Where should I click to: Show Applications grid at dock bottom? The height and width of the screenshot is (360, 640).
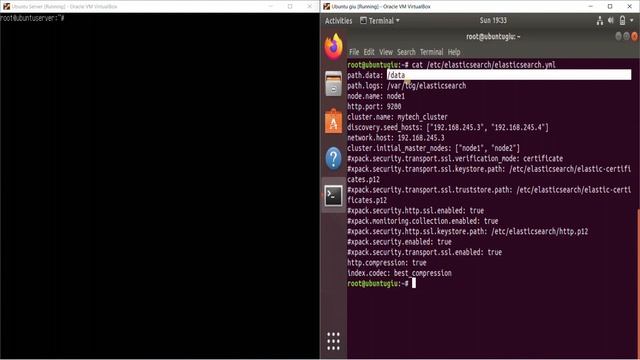pos(333,341)
